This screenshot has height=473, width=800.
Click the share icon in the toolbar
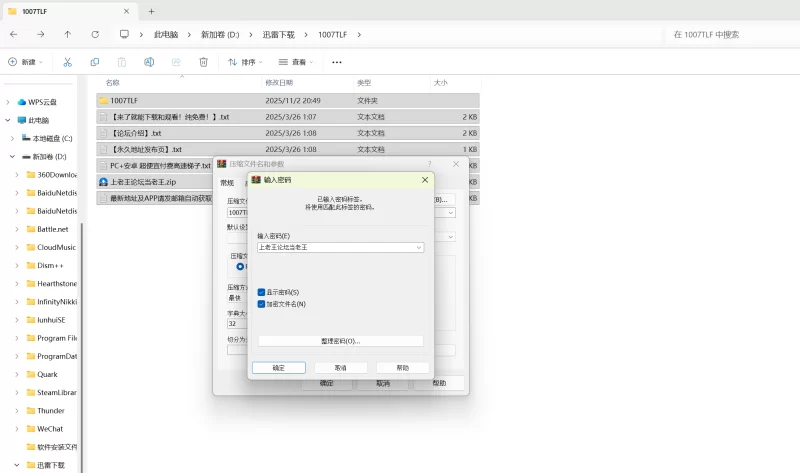pos(176,62)
